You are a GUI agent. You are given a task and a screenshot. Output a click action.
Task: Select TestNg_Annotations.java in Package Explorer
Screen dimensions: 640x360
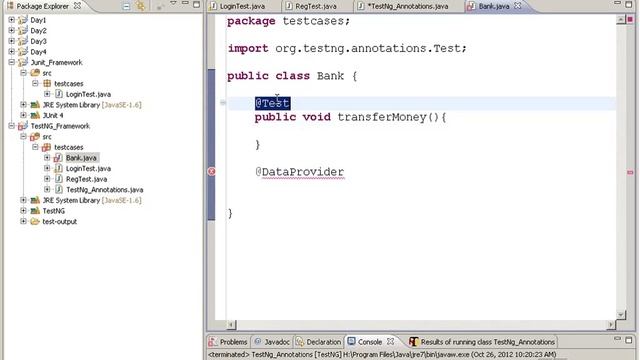(x=104, y=190)
